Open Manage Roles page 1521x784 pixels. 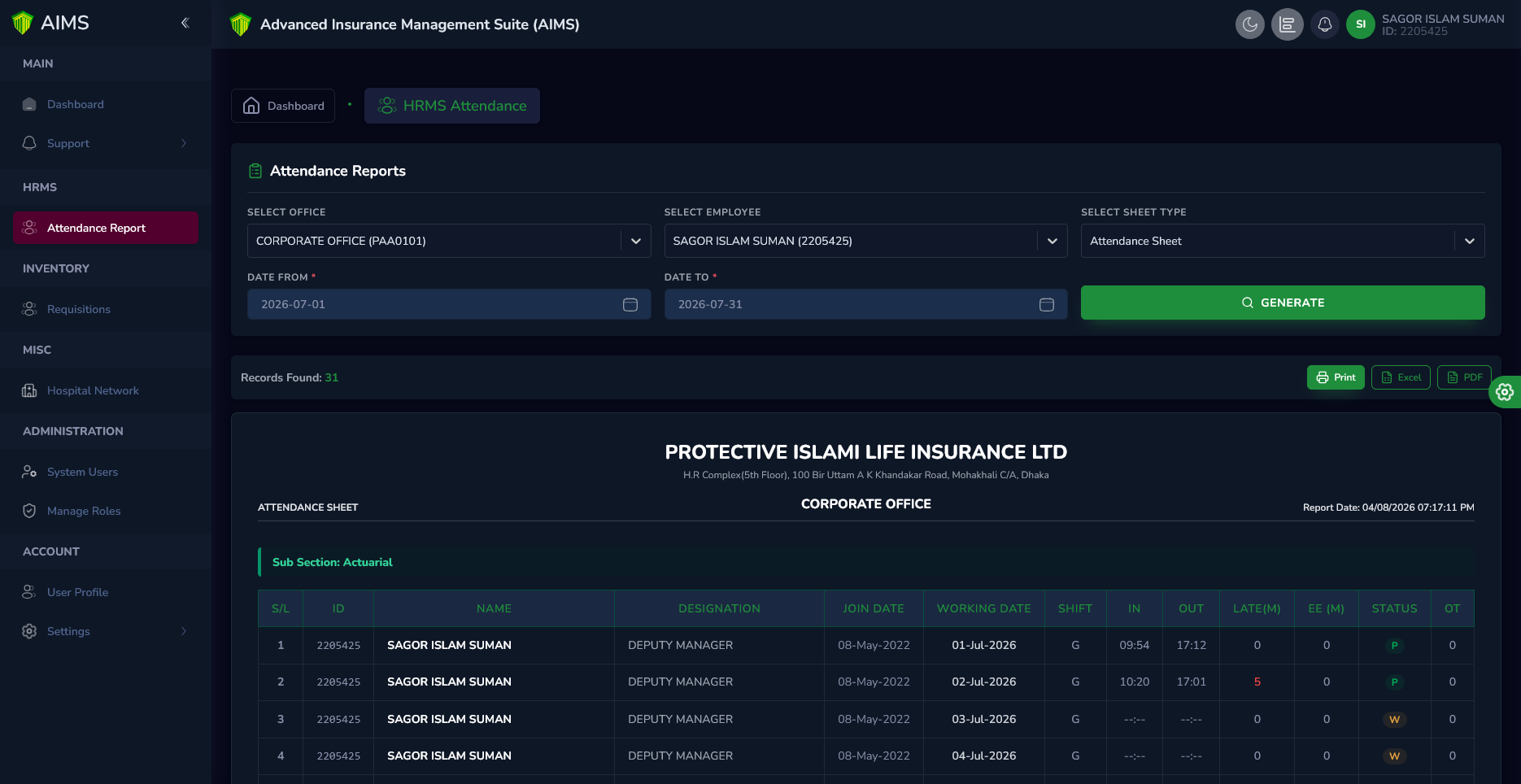tap(106, 511)
